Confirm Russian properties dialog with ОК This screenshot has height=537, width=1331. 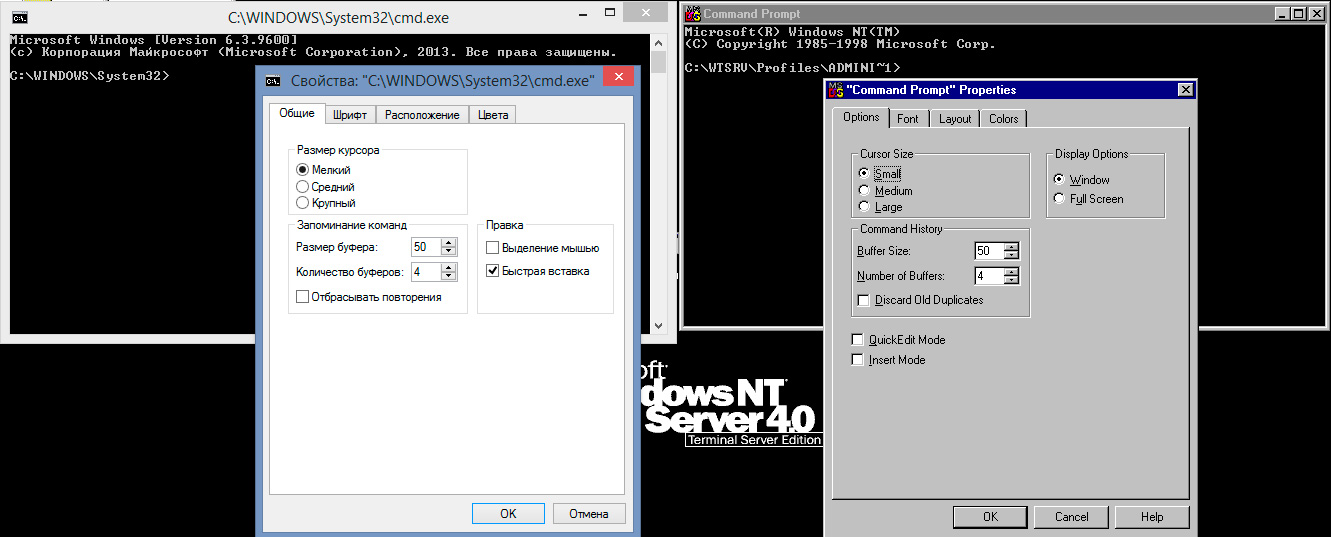coord(508,513)
